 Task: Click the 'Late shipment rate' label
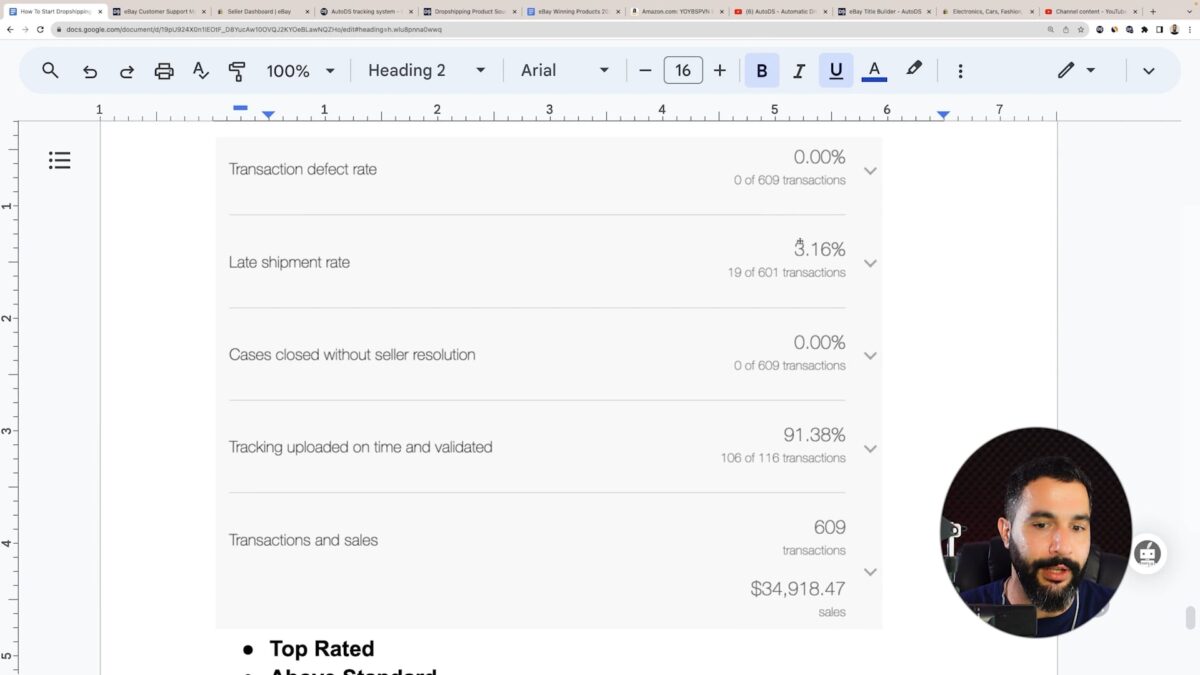289,263
